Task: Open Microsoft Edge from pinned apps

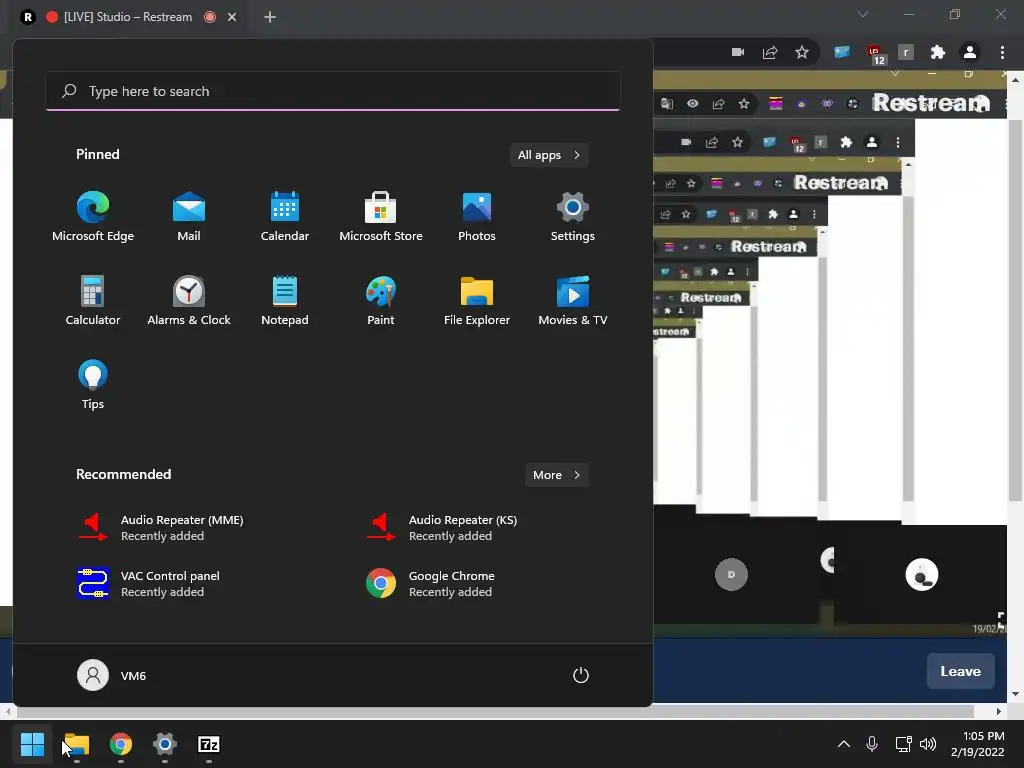Action: [x=93, y=217]
